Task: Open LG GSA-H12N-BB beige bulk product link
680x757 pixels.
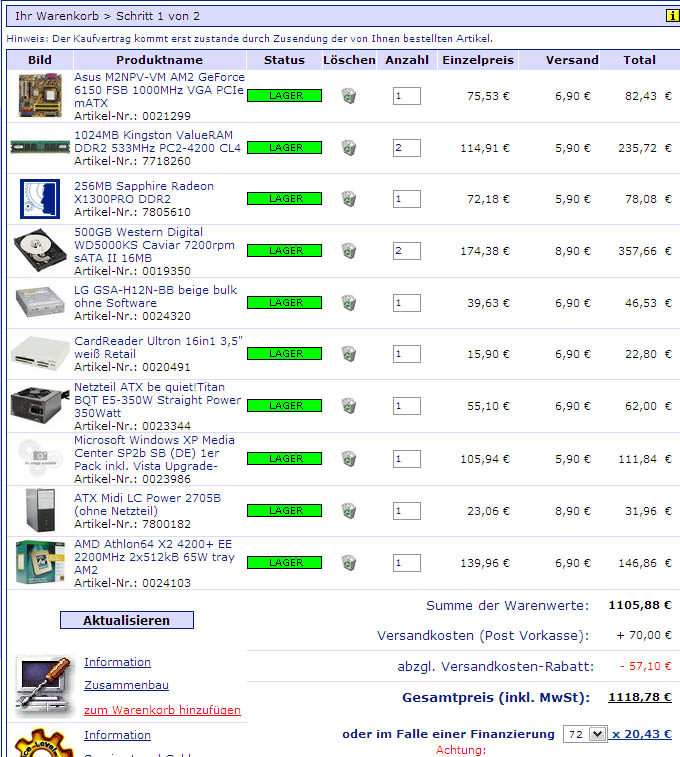Action: (155, 296)
